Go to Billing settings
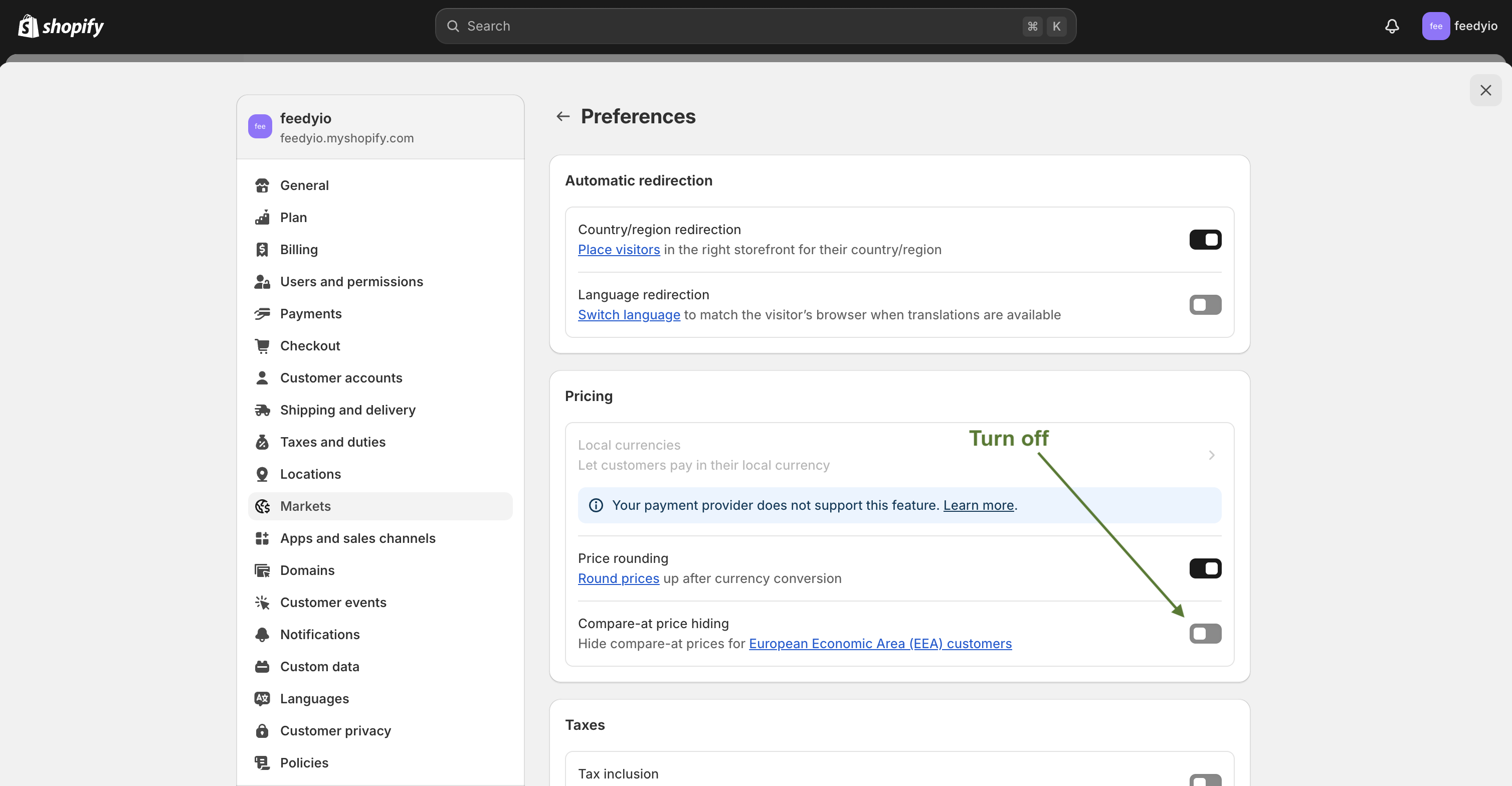 pos(381,250)
